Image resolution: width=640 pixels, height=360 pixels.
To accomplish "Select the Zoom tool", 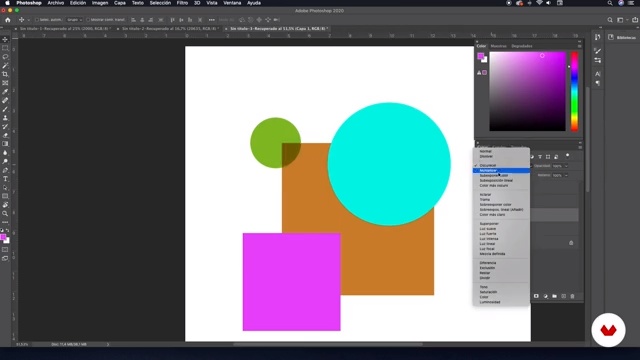I will pos(5,213).
